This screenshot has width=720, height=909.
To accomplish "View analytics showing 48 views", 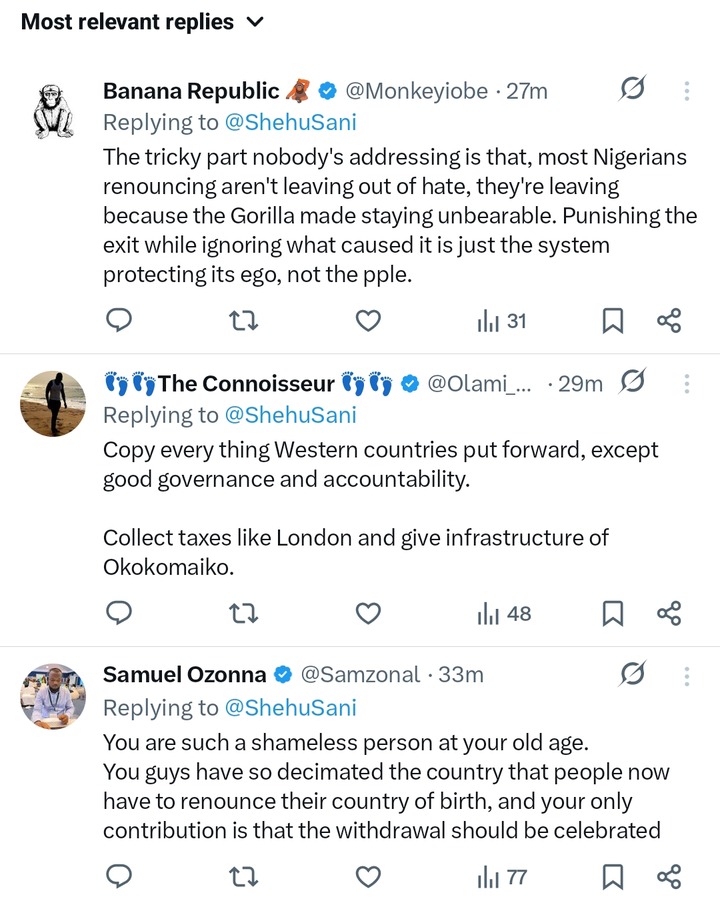I will click(x=503, y=613).
